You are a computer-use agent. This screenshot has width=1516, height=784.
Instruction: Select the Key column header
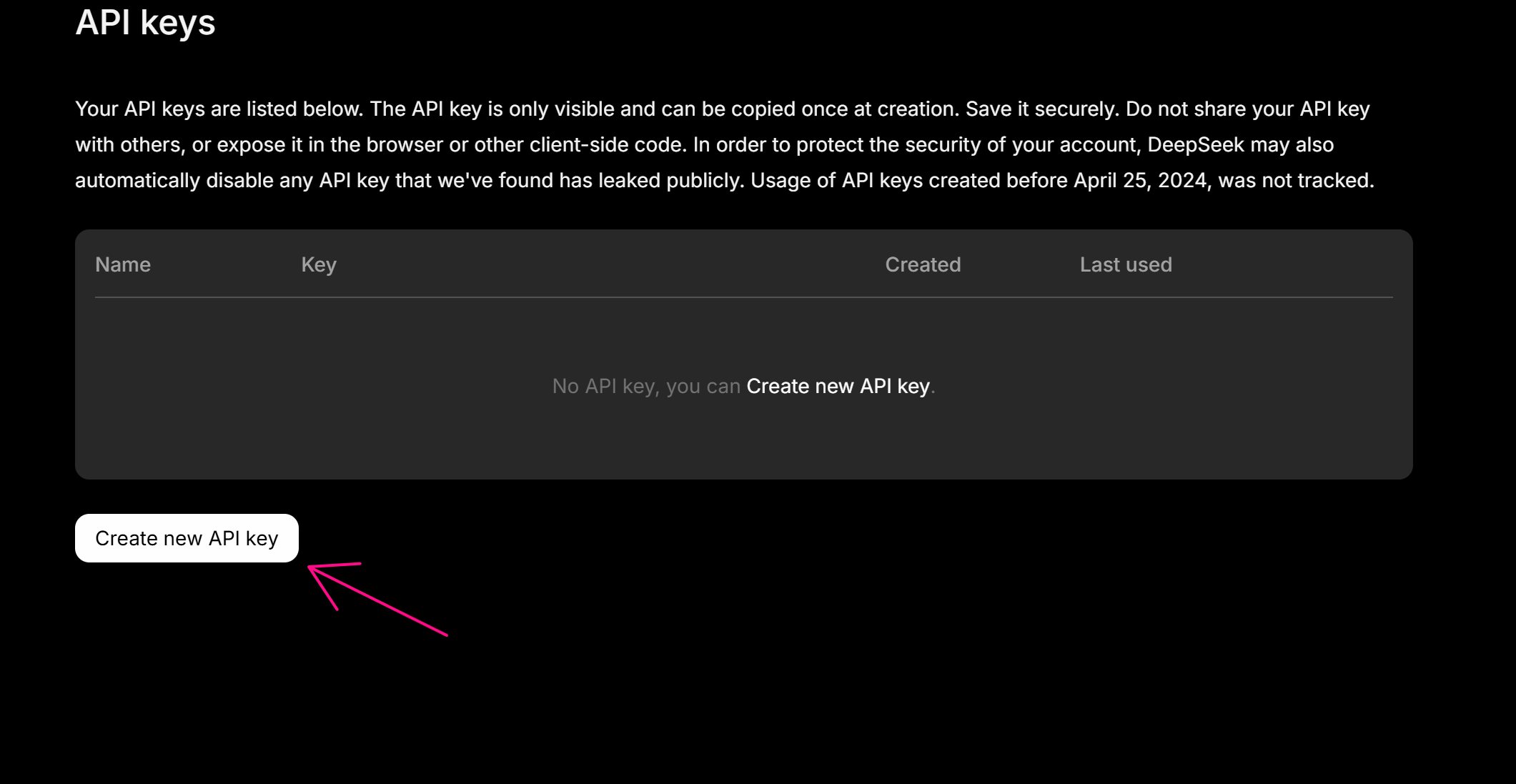click(319, 264)
